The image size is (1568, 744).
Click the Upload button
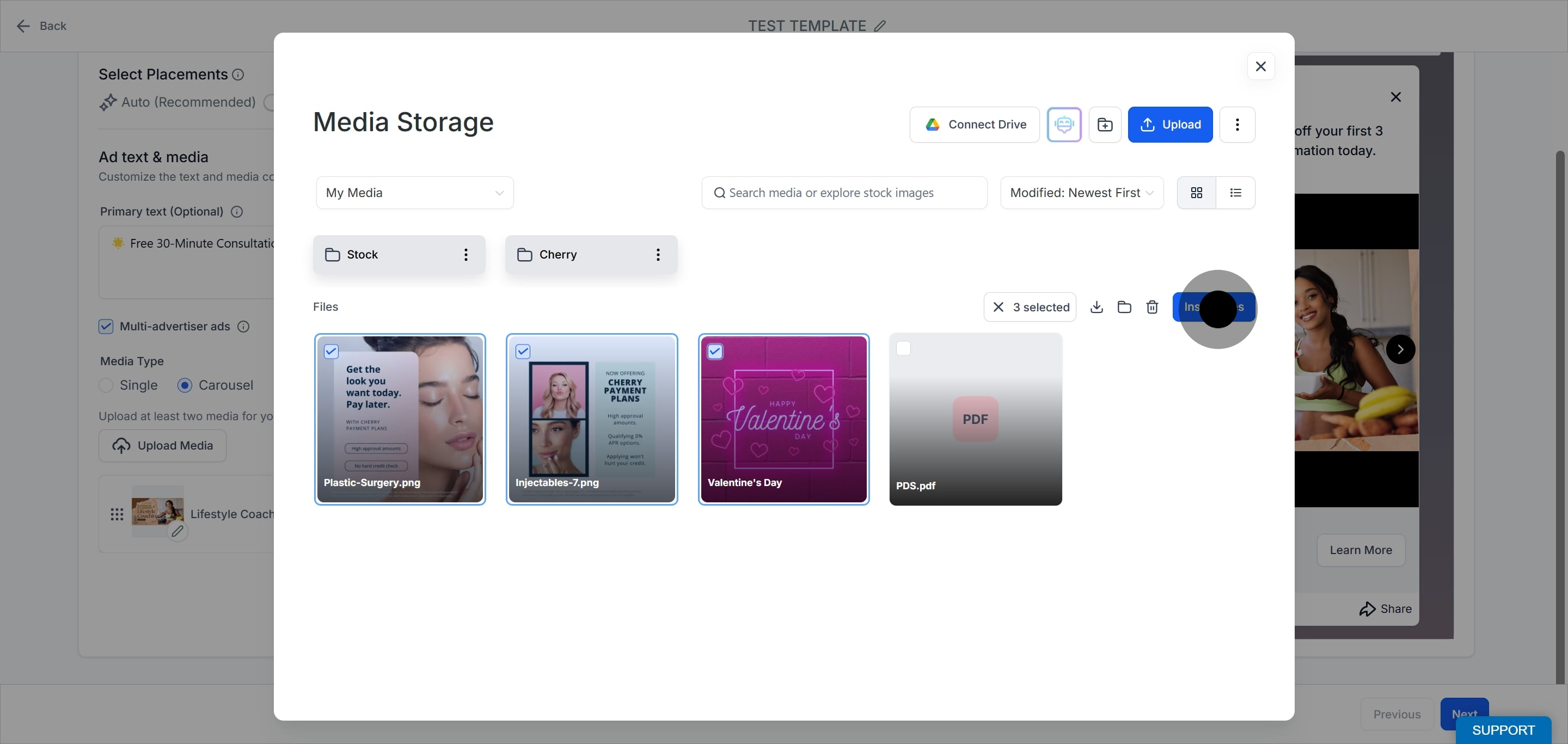[1170, 125]
